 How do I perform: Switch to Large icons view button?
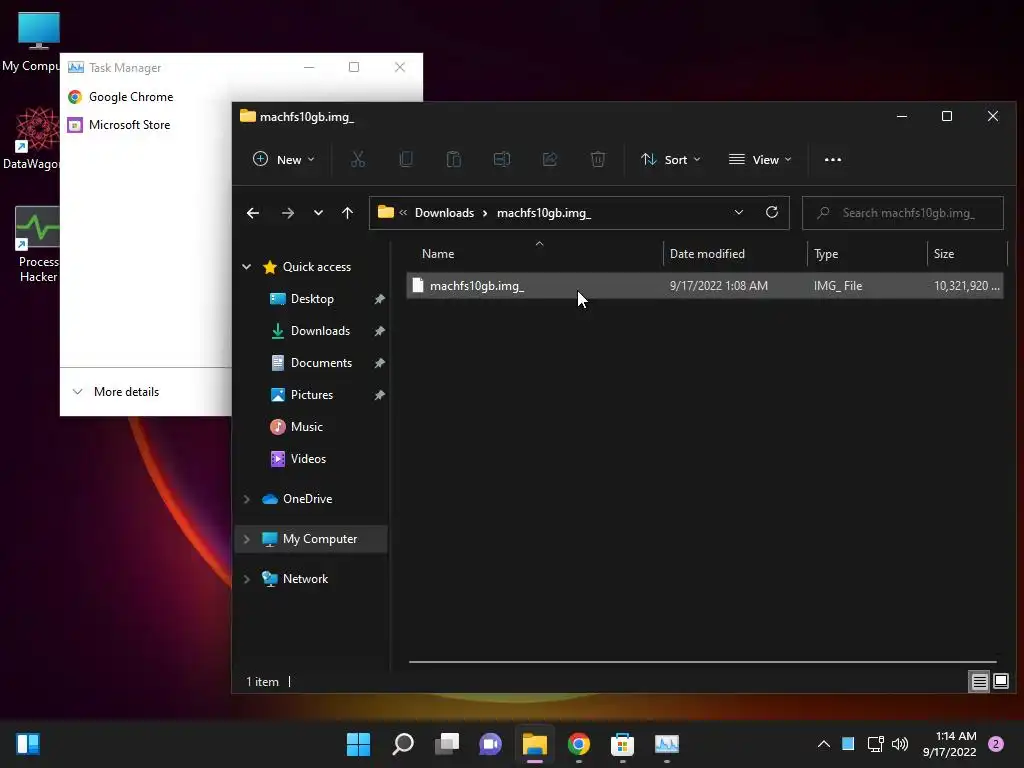(1000, 682)
